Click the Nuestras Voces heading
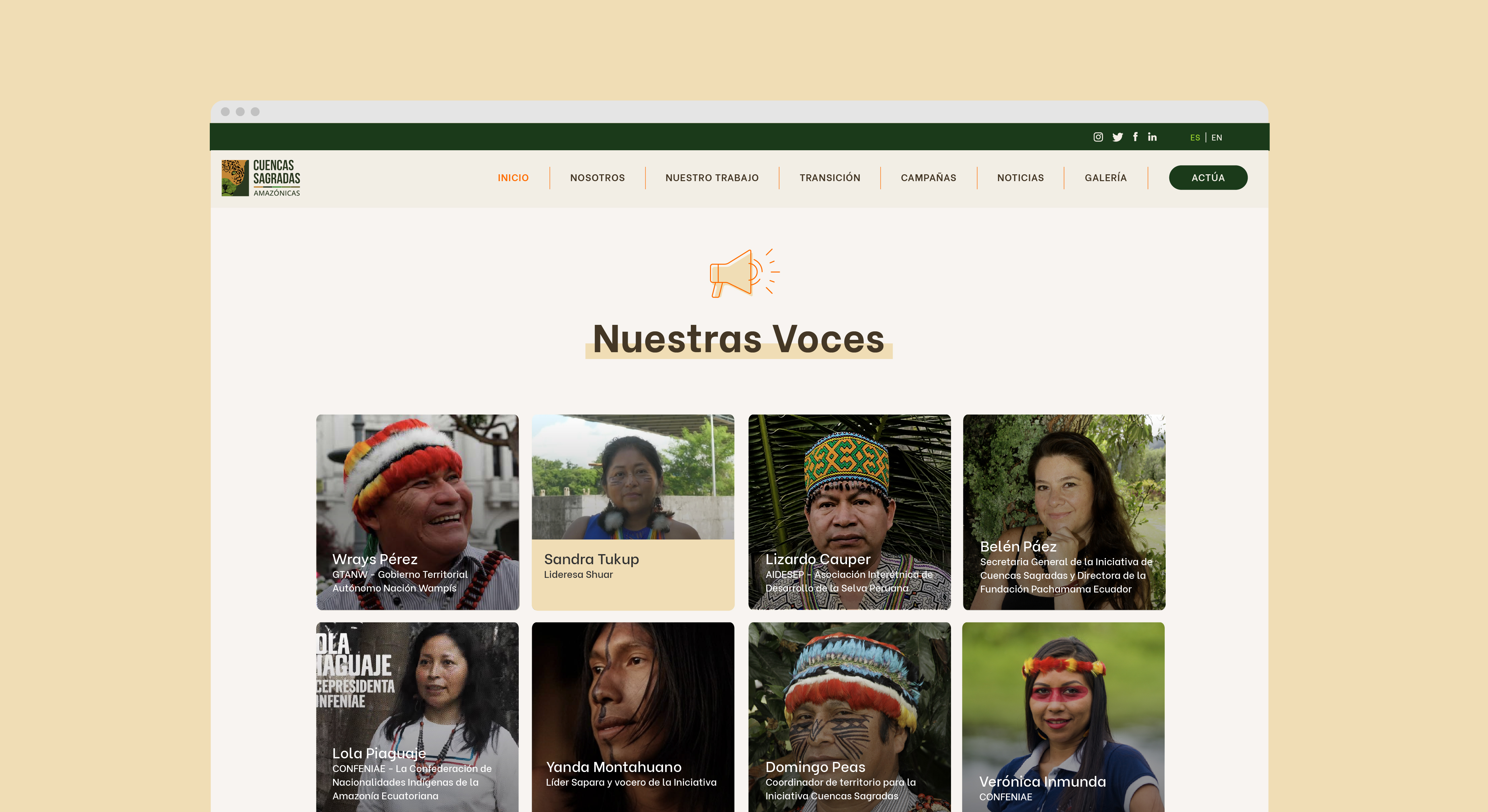Viewport: 1488px width, 812px height. click(x=738, y=339)
